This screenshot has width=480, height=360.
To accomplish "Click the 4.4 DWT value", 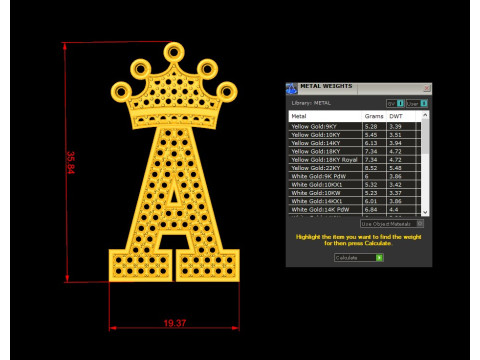I will [x=394, y=210].
